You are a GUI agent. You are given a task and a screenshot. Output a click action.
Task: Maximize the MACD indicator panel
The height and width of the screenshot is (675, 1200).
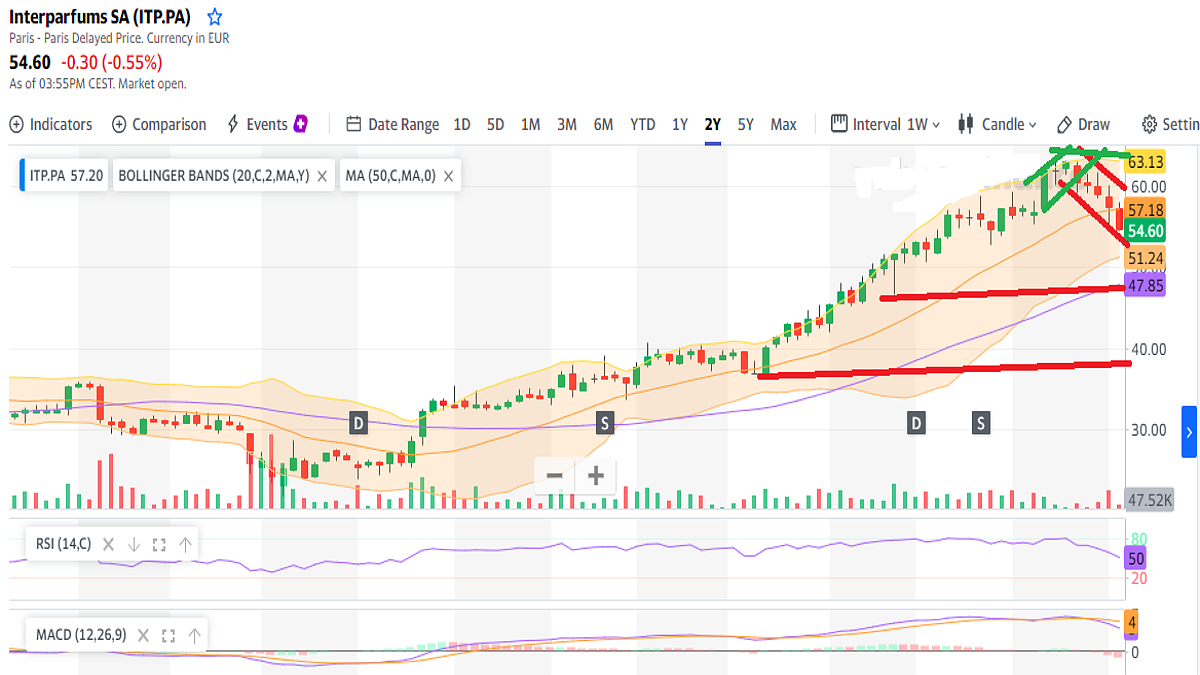168,635
